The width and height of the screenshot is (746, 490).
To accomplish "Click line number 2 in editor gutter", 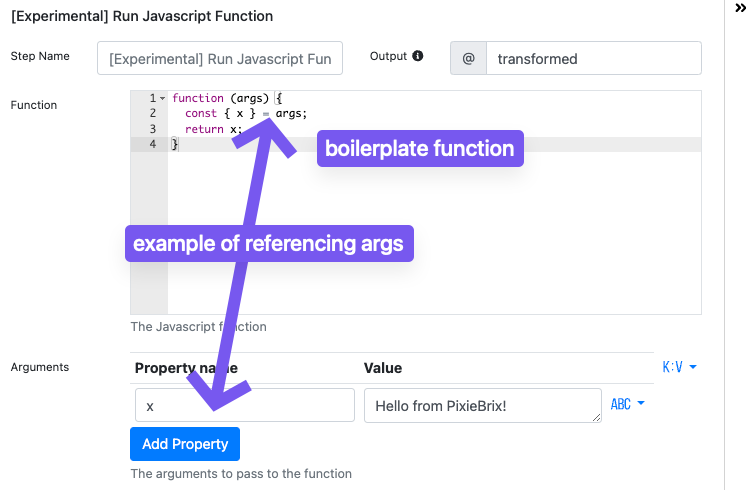I will pyautogui.click(x=152, y=114).
